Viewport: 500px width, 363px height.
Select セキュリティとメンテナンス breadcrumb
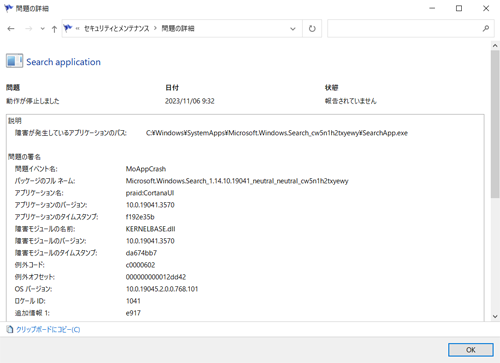click(x=116, y=29)
